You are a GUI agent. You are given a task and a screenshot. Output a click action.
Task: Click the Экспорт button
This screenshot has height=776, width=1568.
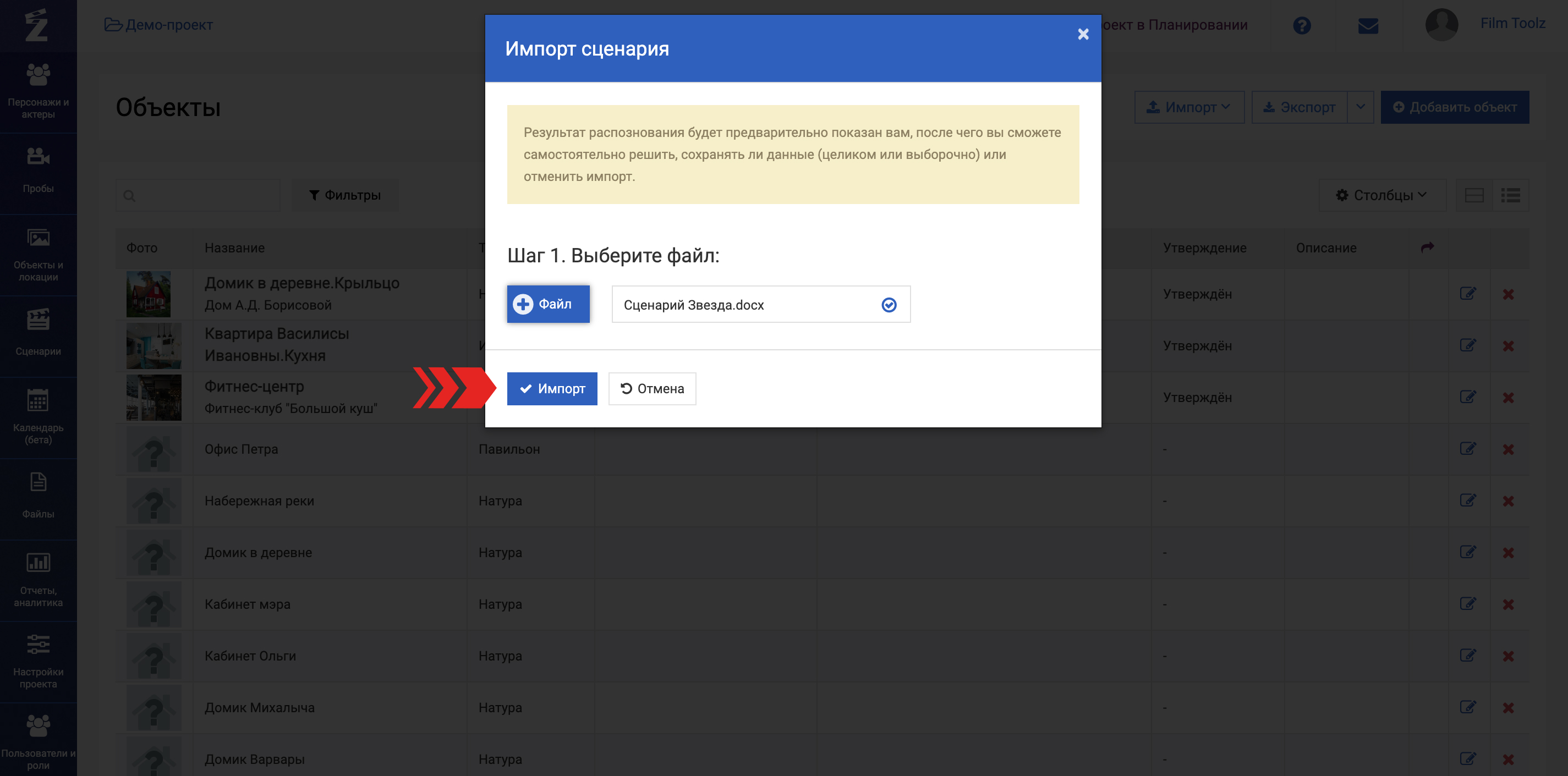[1299, 107]
